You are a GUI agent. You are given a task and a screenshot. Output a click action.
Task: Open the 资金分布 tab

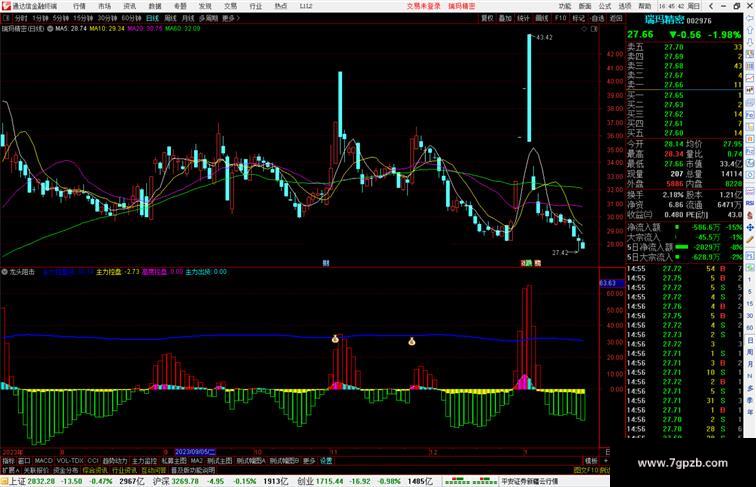66,470
